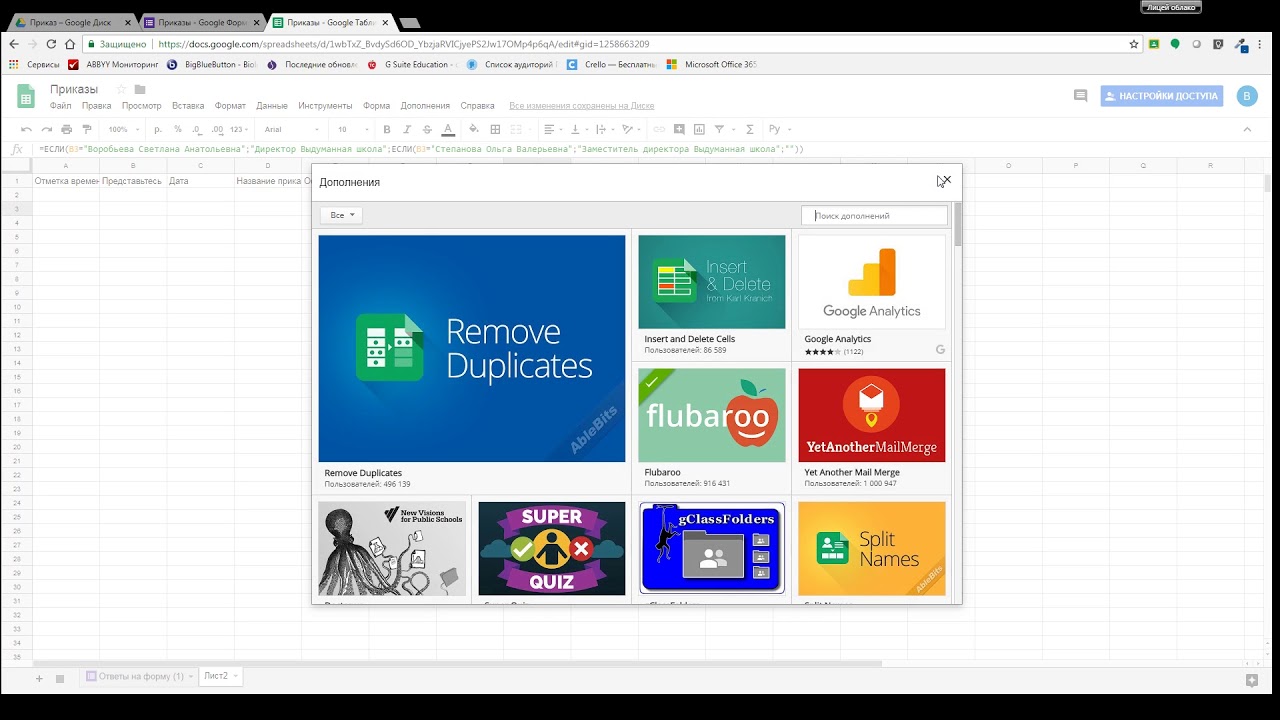The width and height of the screenshot is (1280, 720).
Task: Switch to Лист2 sheet tab
Action: tap(221, 676)
